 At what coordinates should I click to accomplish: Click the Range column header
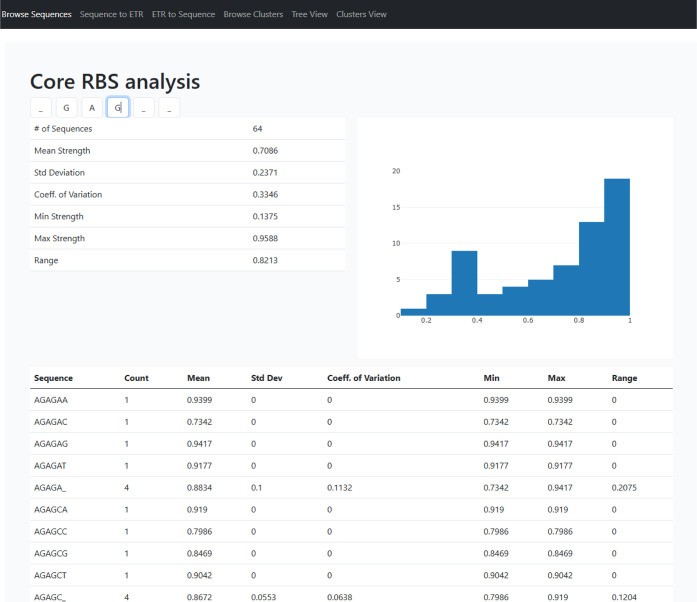(x=625, y=378)
